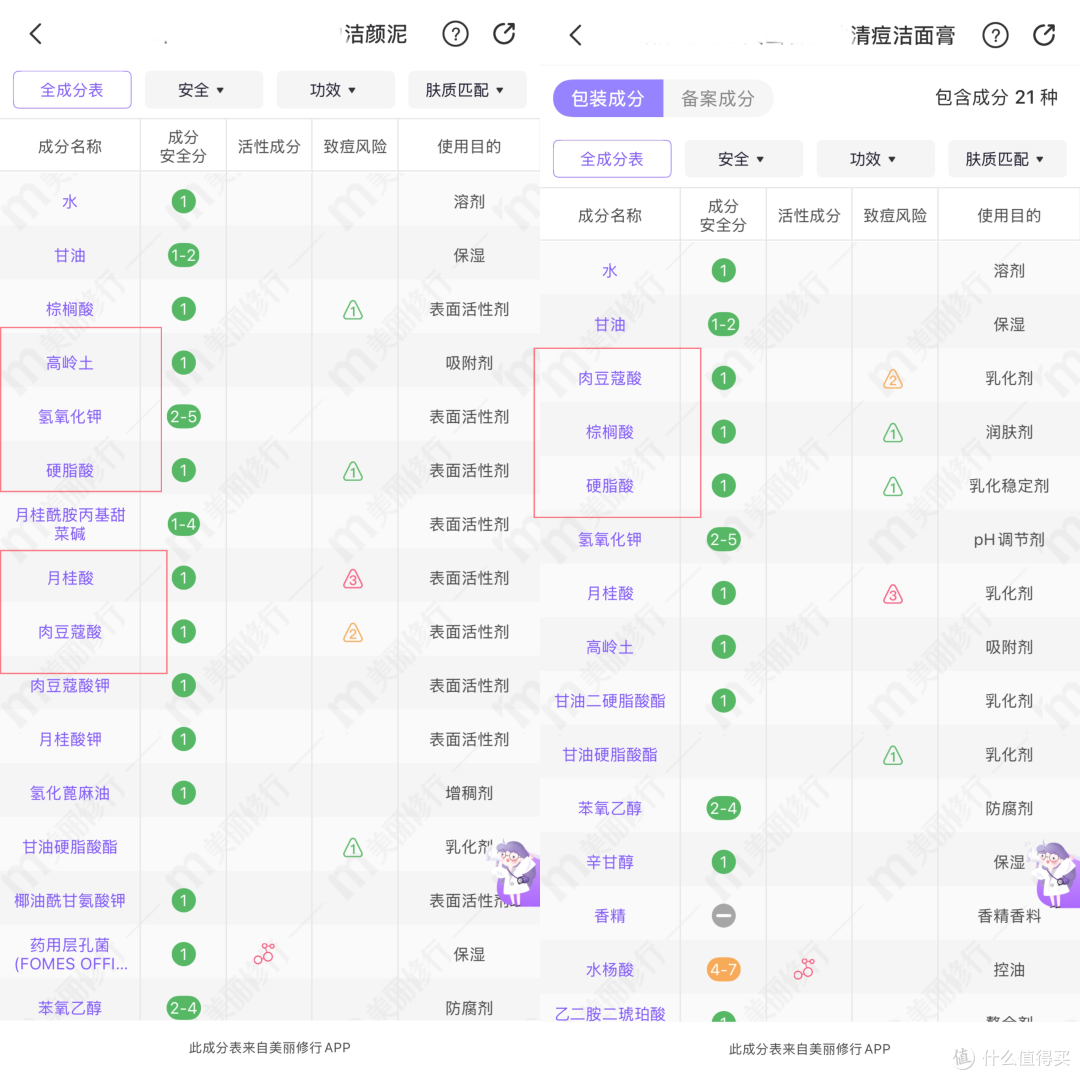Open 甘油二硬脂酸酯 ingredient details
Screen dimensions: 1080x1080
pos(610,700)
